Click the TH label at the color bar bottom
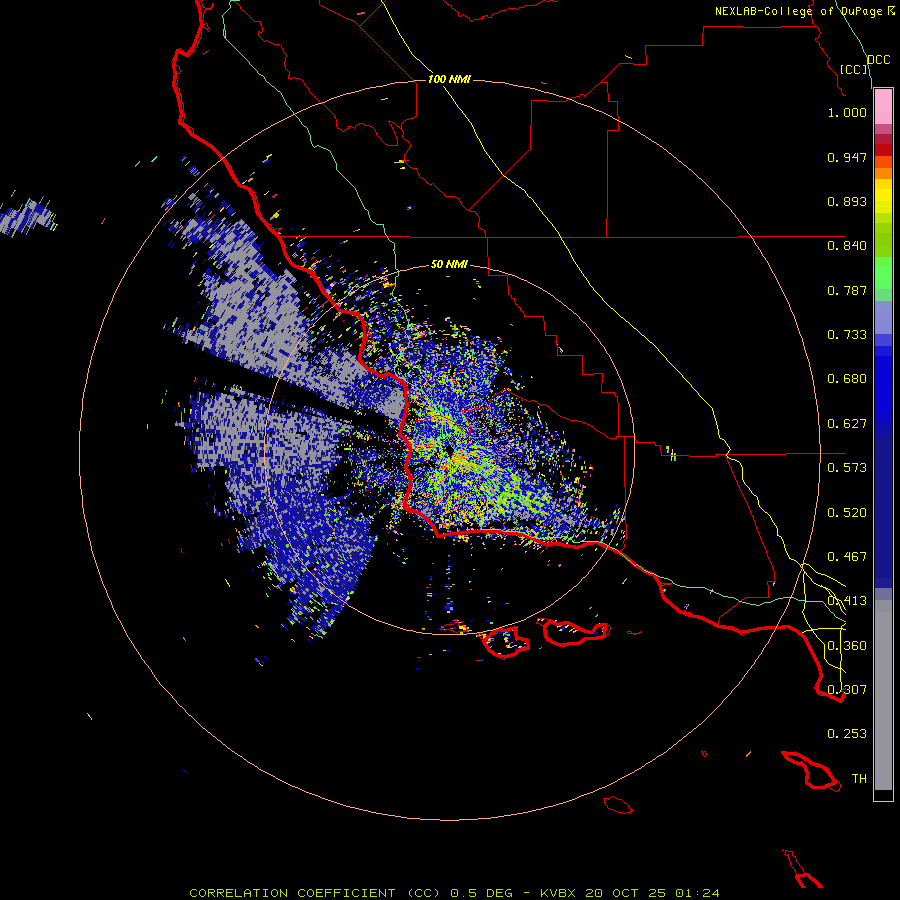Screen dimensions: 900x900 pos(859,779)
